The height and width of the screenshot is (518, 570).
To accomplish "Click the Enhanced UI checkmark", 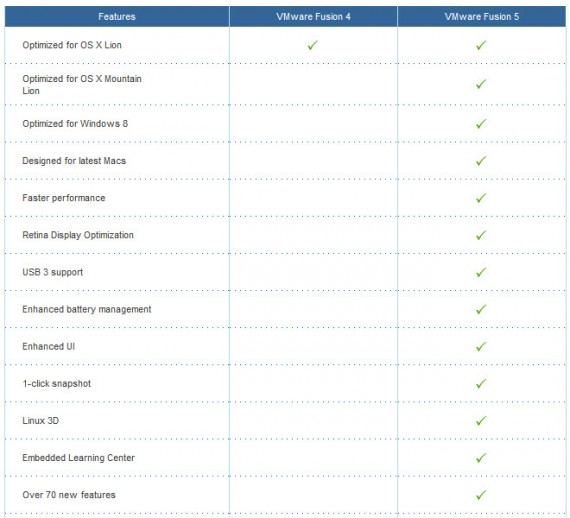I will 481,346.
